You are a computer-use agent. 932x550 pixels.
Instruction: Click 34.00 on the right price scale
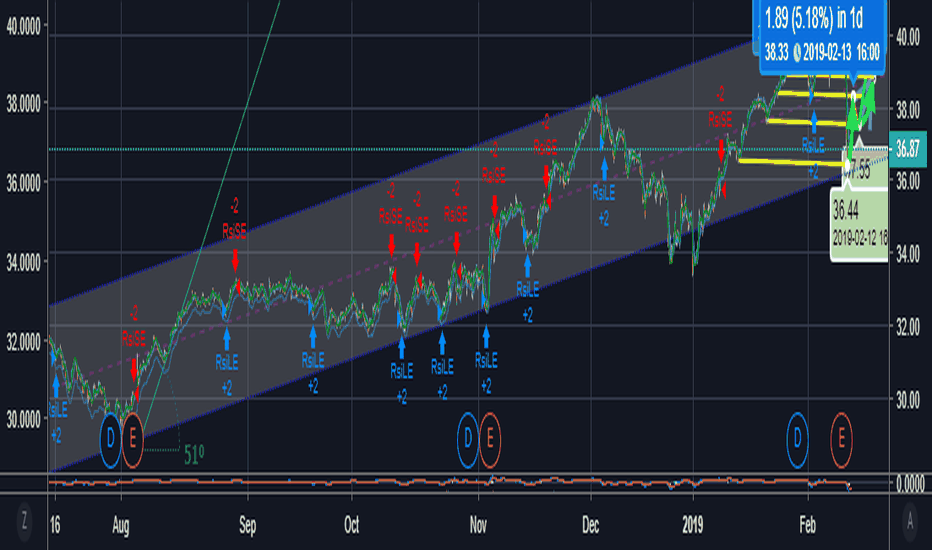coord(908,254)
